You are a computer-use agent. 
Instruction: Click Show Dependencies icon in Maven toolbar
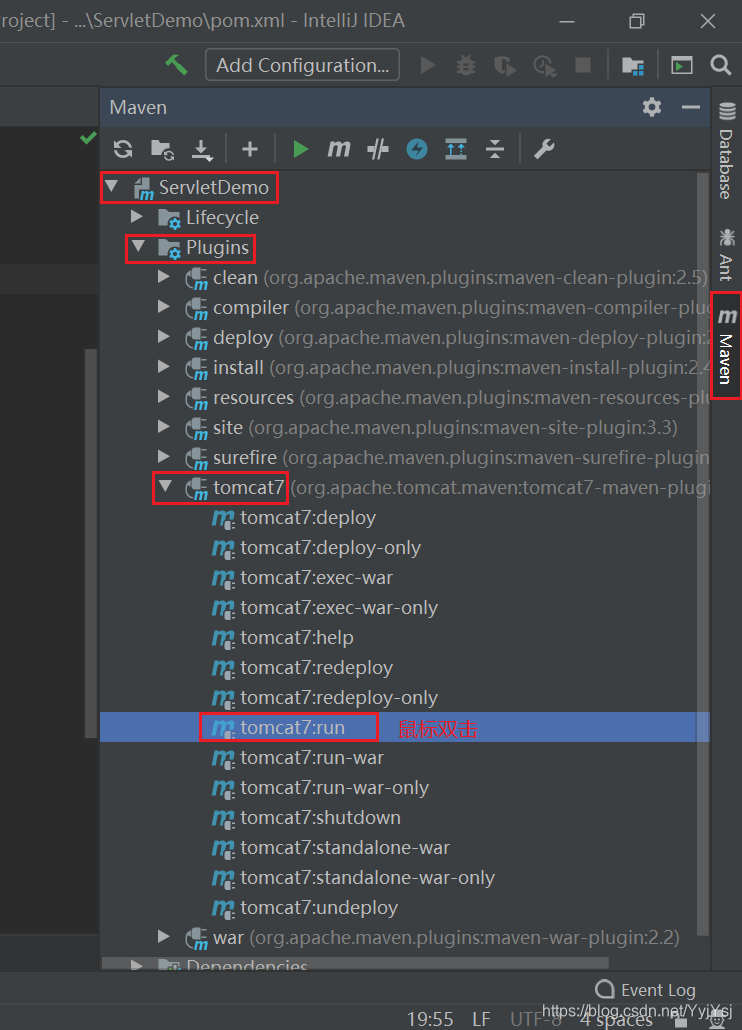tap(456, 149)
